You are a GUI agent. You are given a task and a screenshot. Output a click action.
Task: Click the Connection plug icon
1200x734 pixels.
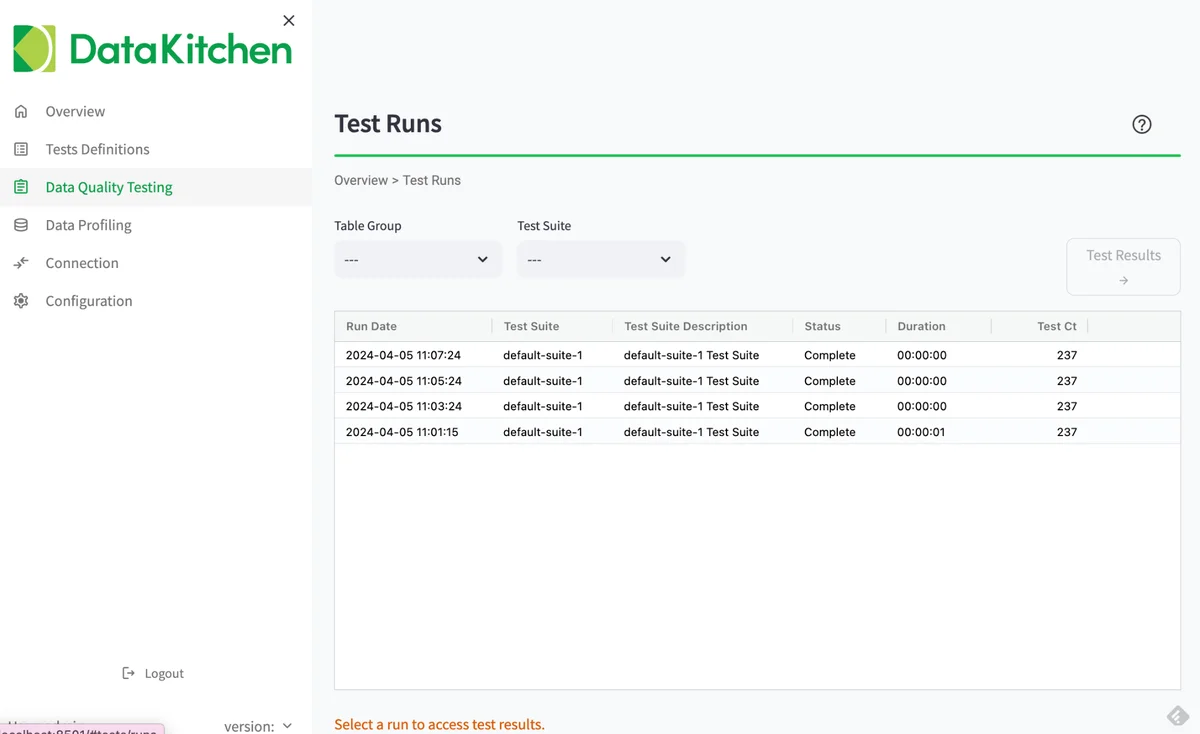point(21,263)
